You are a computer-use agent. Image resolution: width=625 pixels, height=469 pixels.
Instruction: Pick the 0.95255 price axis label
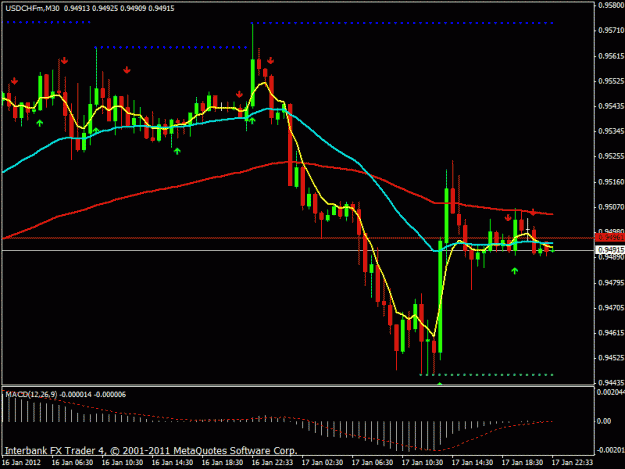[x=611, y=156]
